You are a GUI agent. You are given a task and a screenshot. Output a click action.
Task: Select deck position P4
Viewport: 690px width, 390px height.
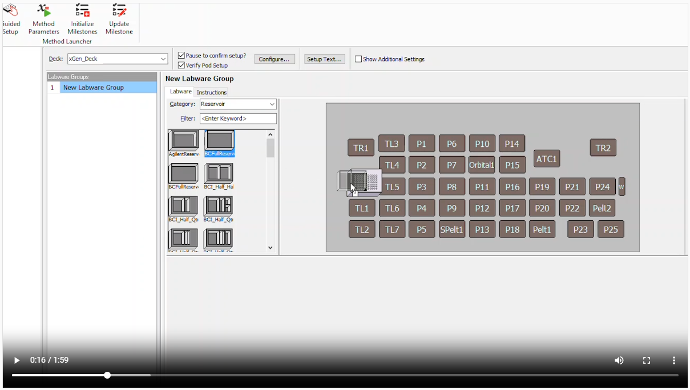coord(422,208)
